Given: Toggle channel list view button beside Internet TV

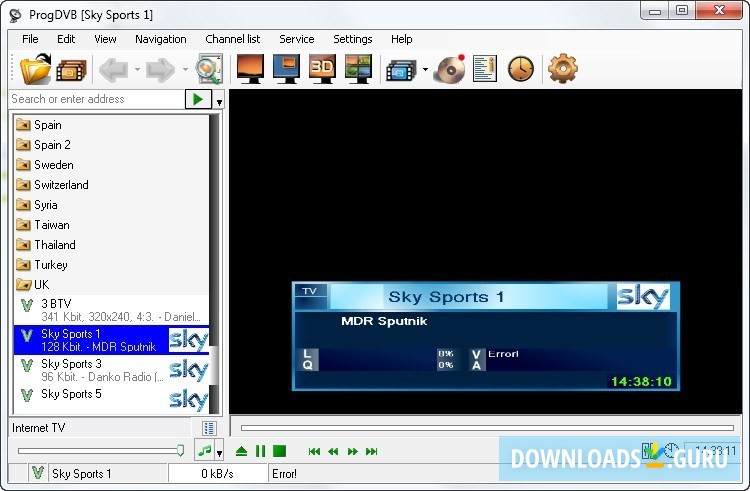Looking at the screenshot, I should (210, 428).
